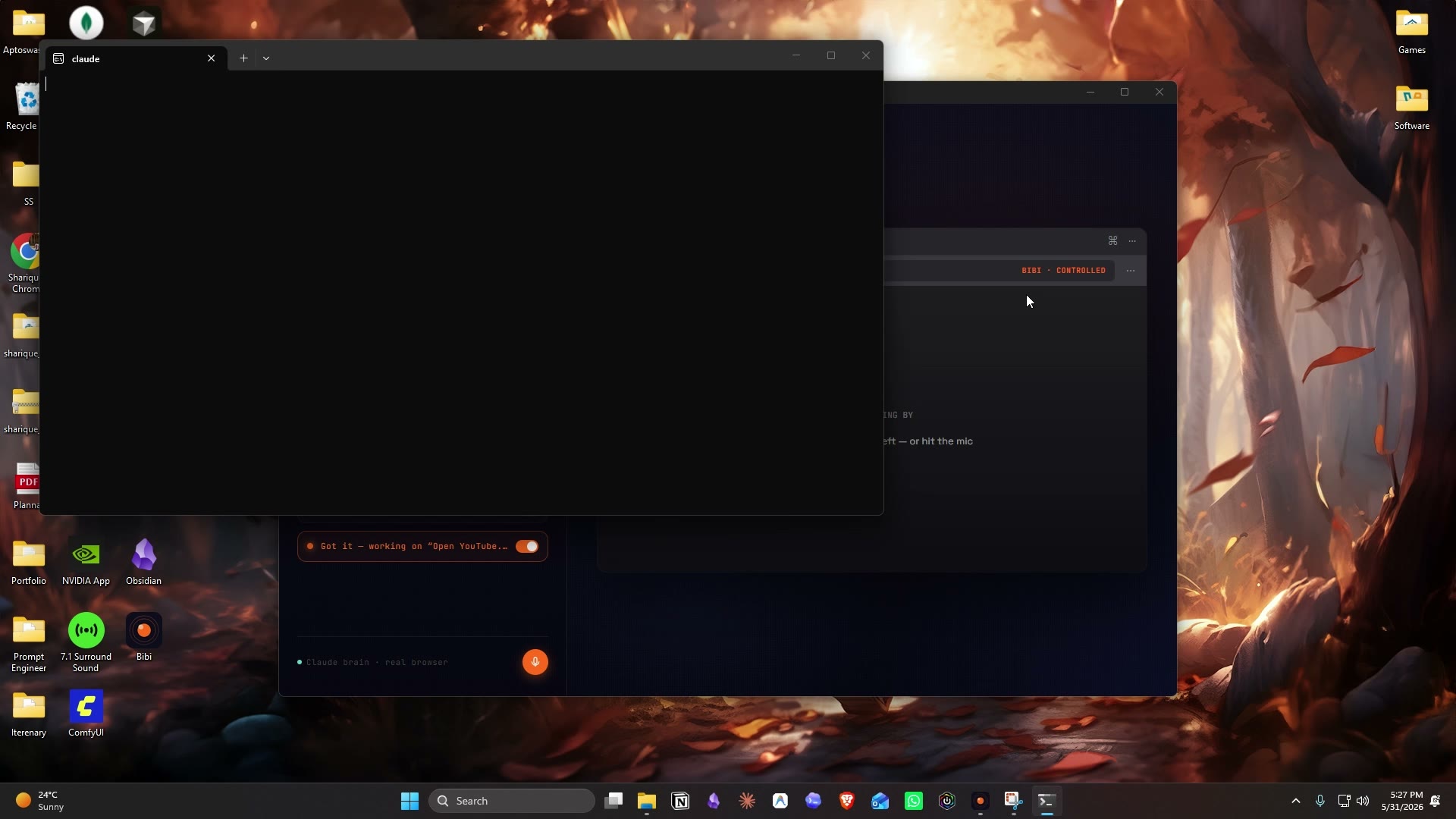Viewport: 1456px width, 819px height.
Task: Open the Claude starburst taskbar icon
Action: [747, 801]
